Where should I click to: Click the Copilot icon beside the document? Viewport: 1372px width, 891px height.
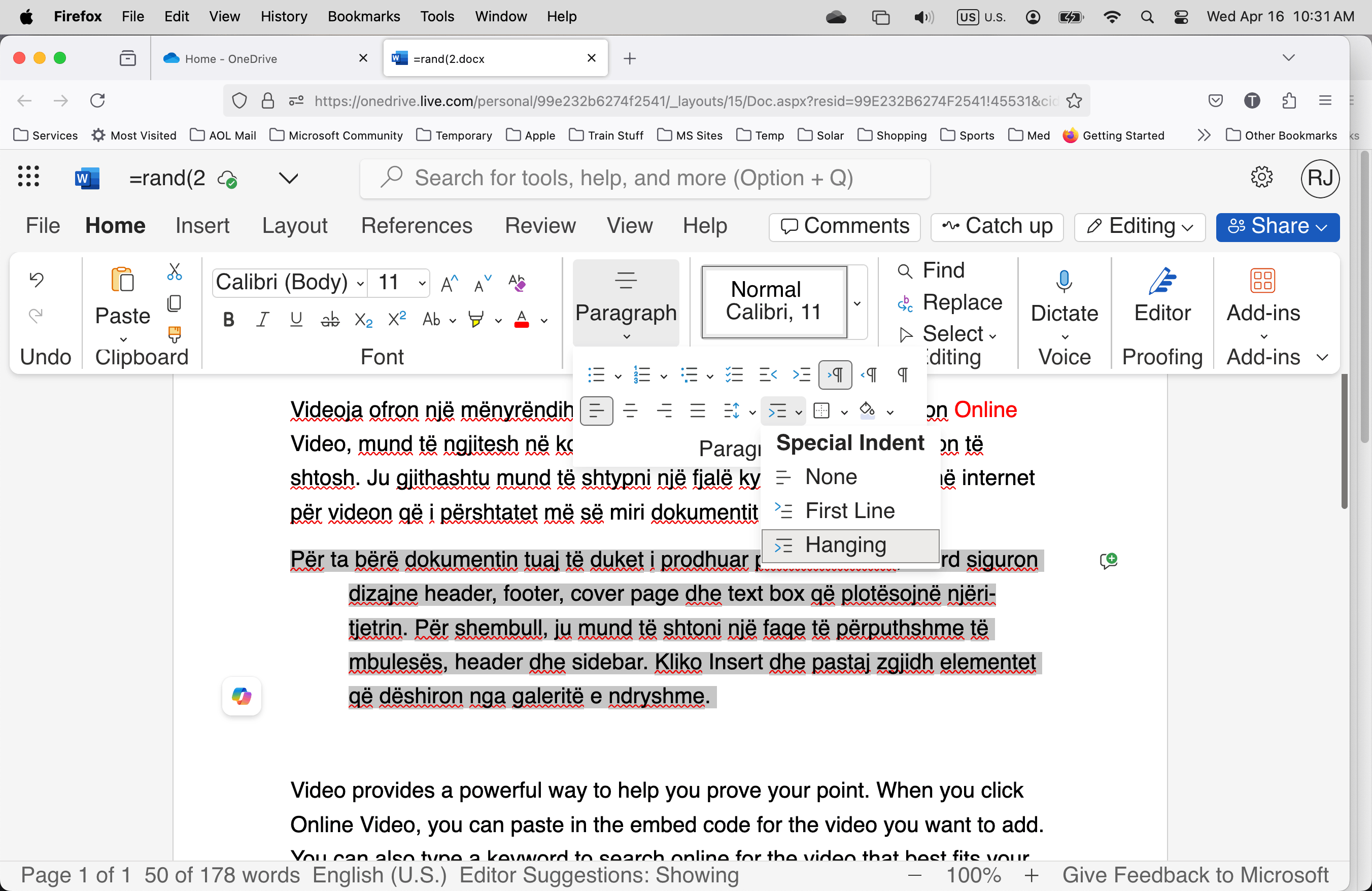coord(242,696)
